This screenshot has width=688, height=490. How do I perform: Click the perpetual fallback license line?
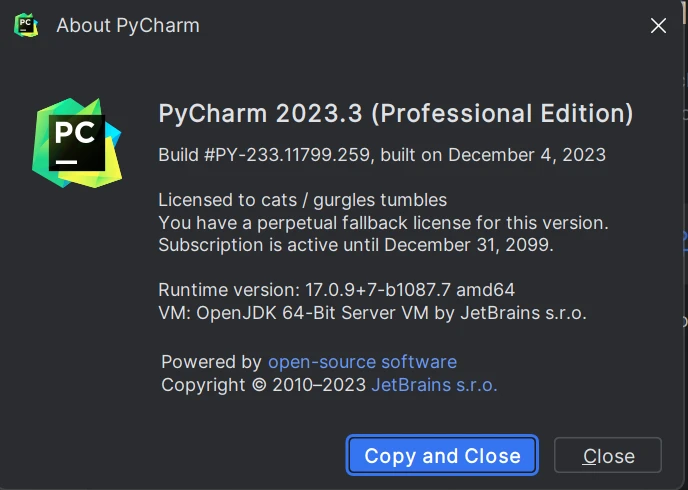pos(383,223)
